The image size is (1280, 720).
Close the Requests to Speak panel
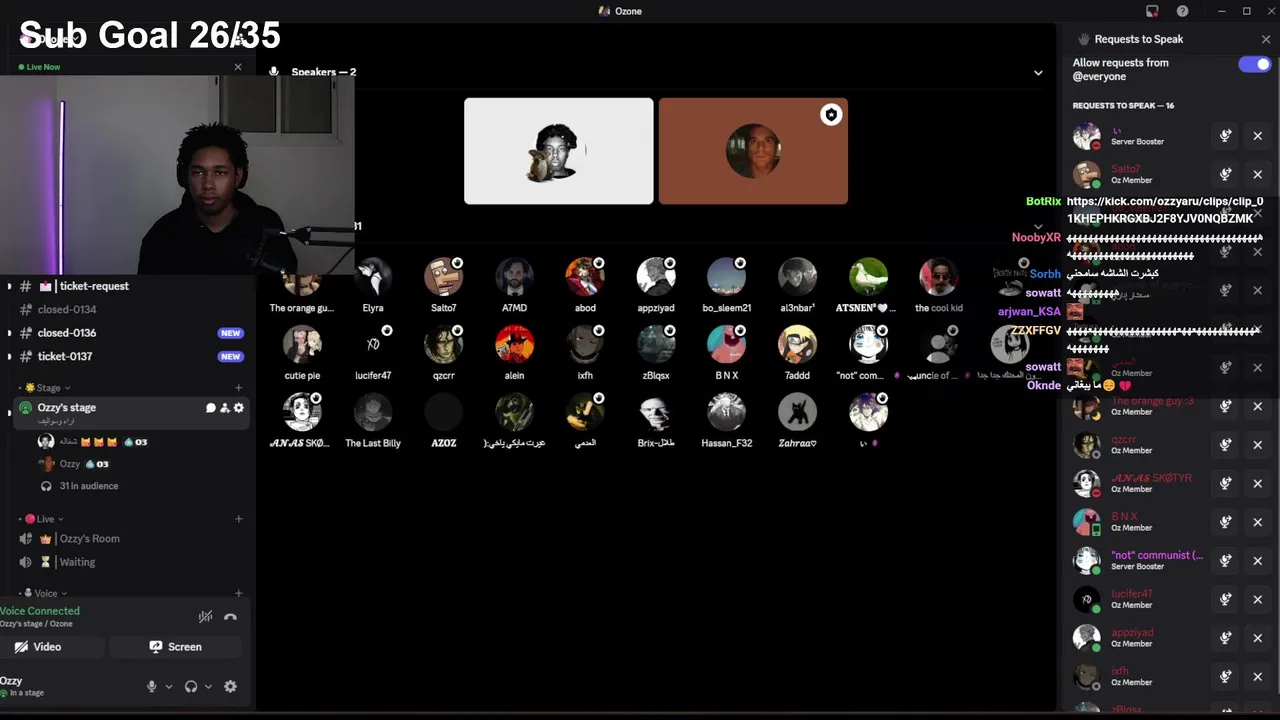coord(1266,39)
